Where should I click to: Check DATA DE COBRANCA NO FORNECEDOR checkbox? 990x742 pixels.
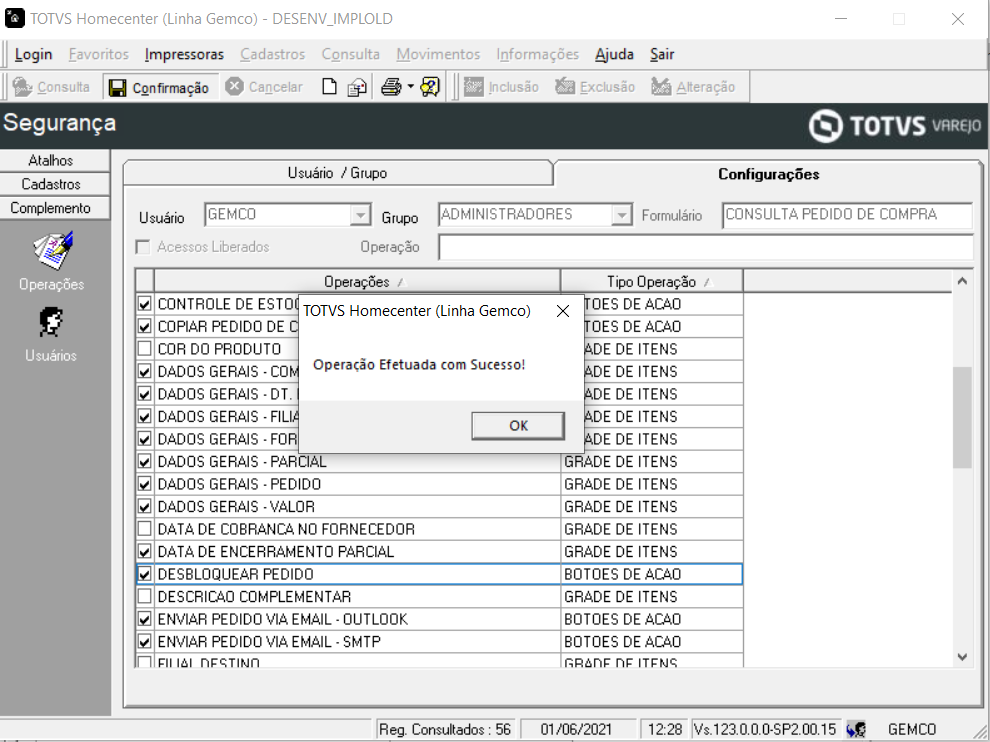[x=145, y=529]
